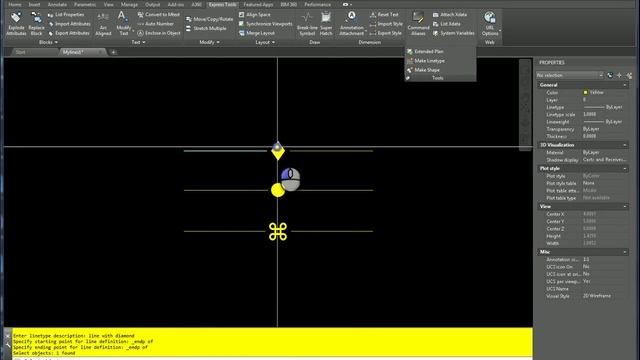
Task: Run the Auto Number tool
Action: 156,24
